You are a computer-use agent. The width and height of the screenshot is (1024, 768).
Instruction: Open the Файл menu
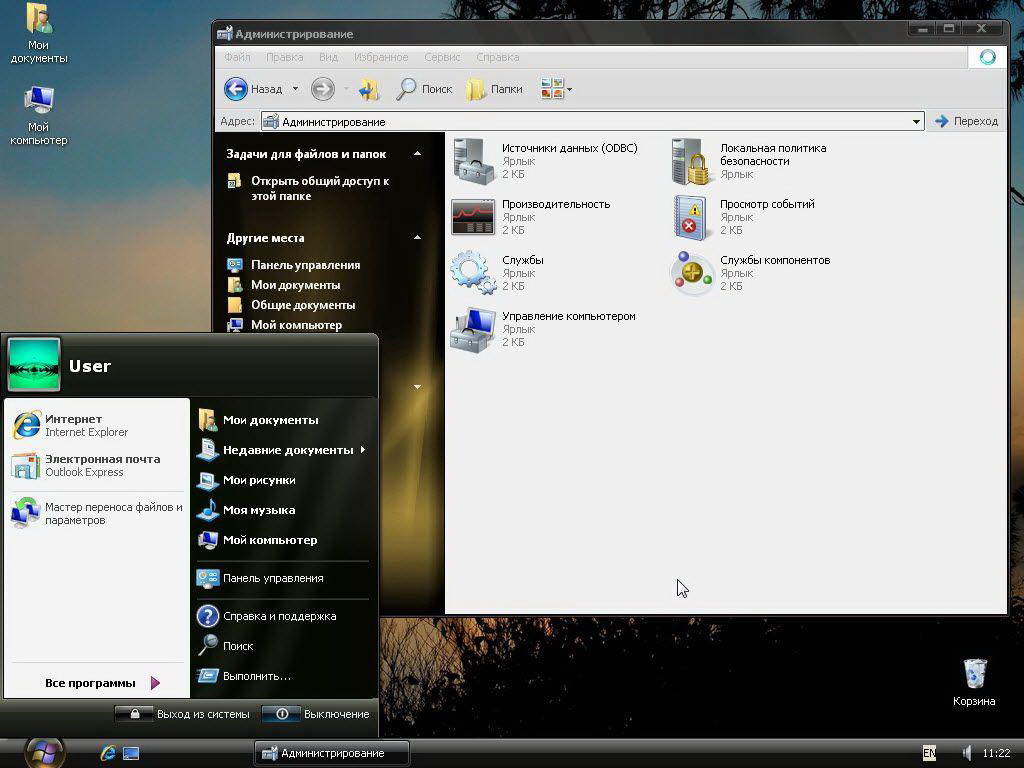click(237, 57)
